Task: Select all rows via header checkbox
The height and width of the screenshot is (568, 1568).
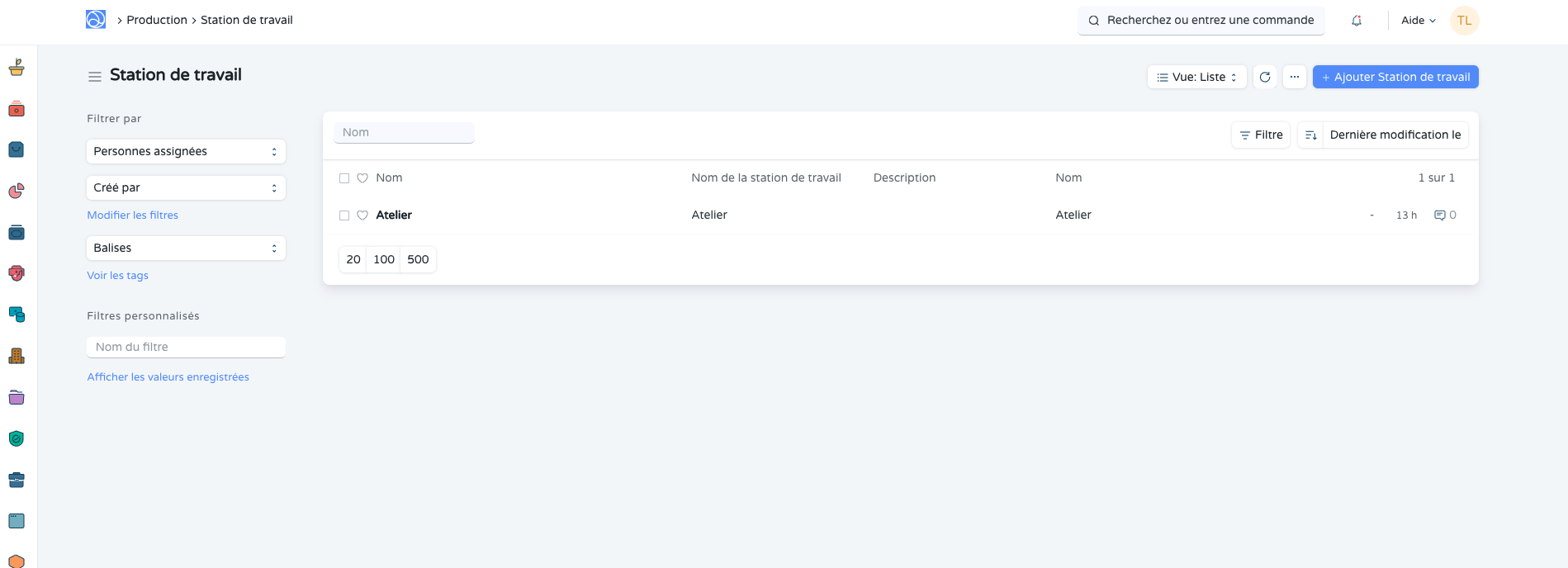Action: pyautogui.click(x=344, y=178)
